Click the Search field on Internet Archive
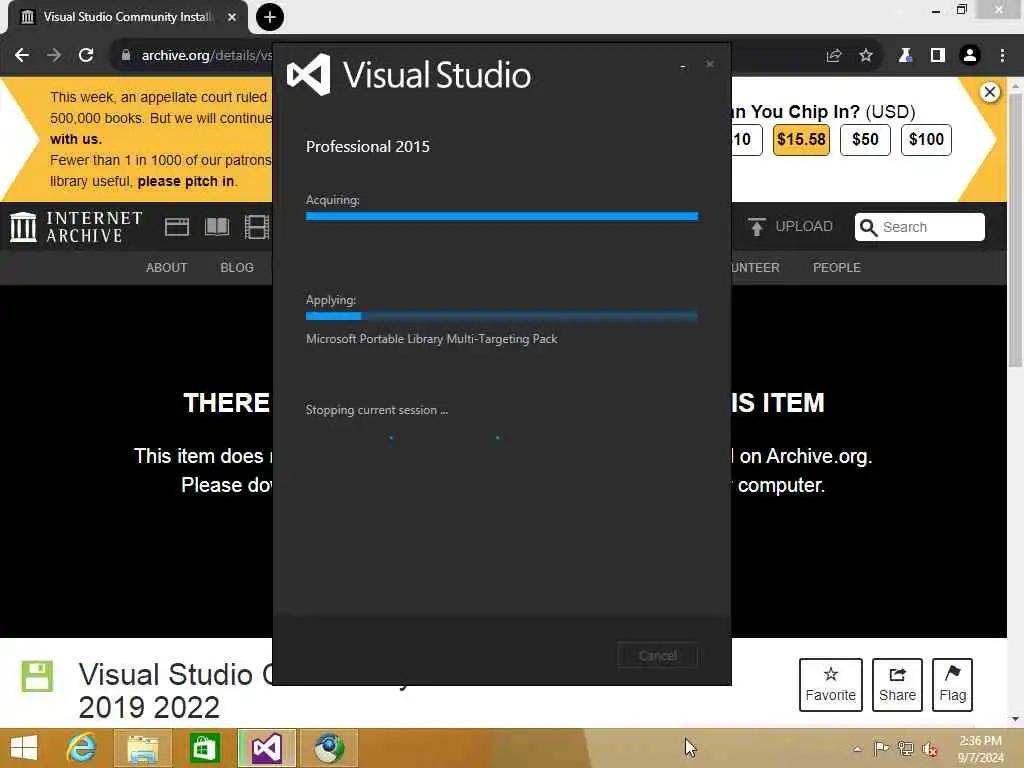This screenshot has width=1024, height=768. (920, 227)
